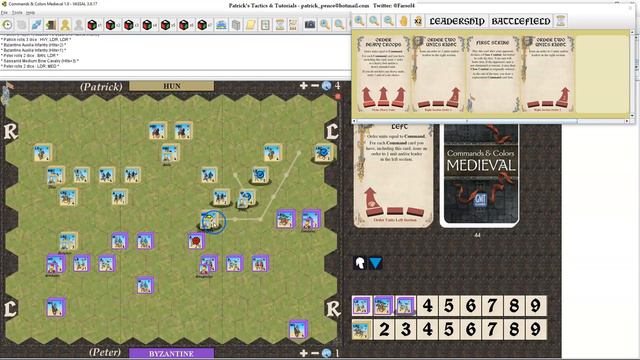Click the hourglass icon right of BATTLEFIELD

point(561,21)
